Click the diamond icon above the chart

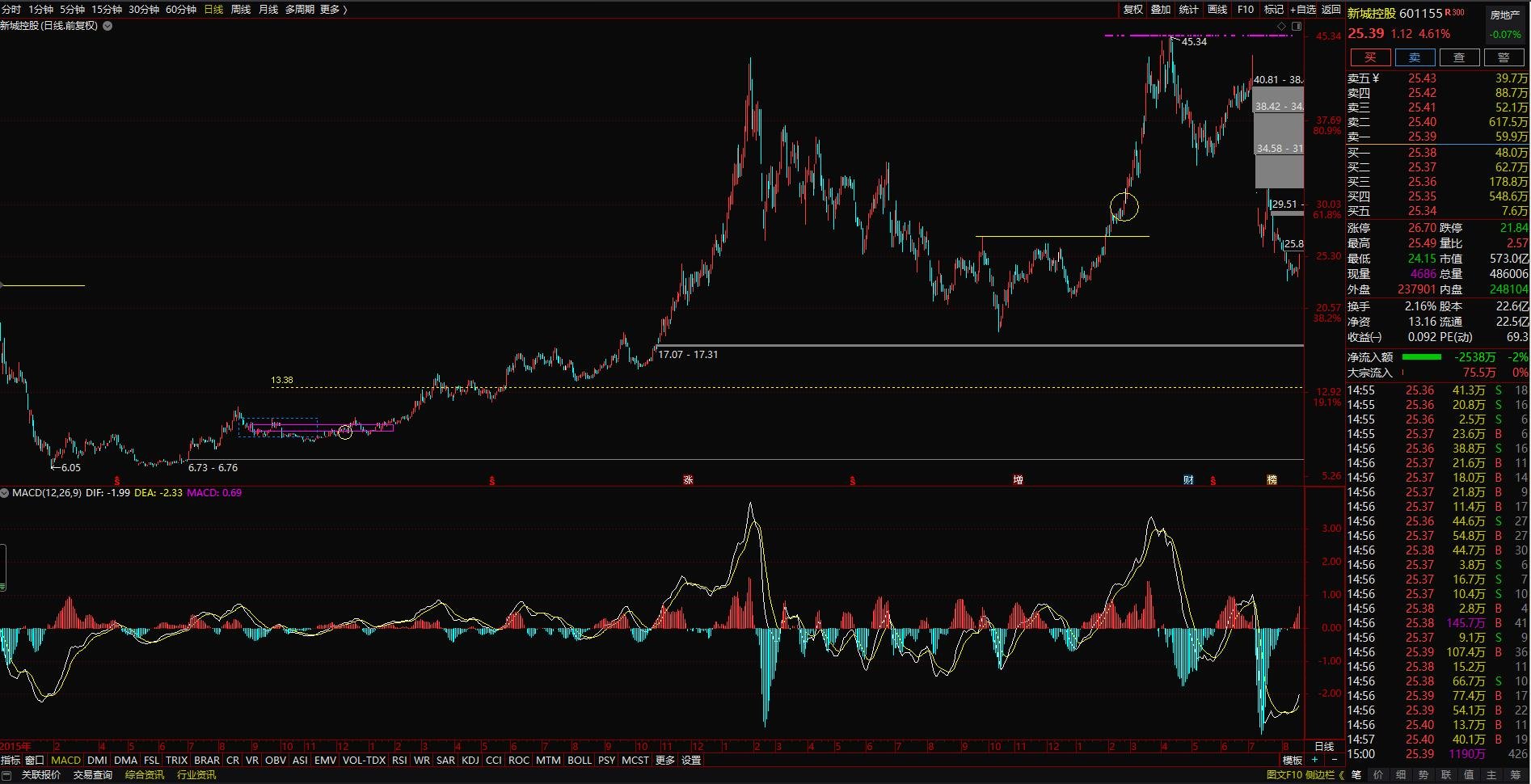(1281, 27)
